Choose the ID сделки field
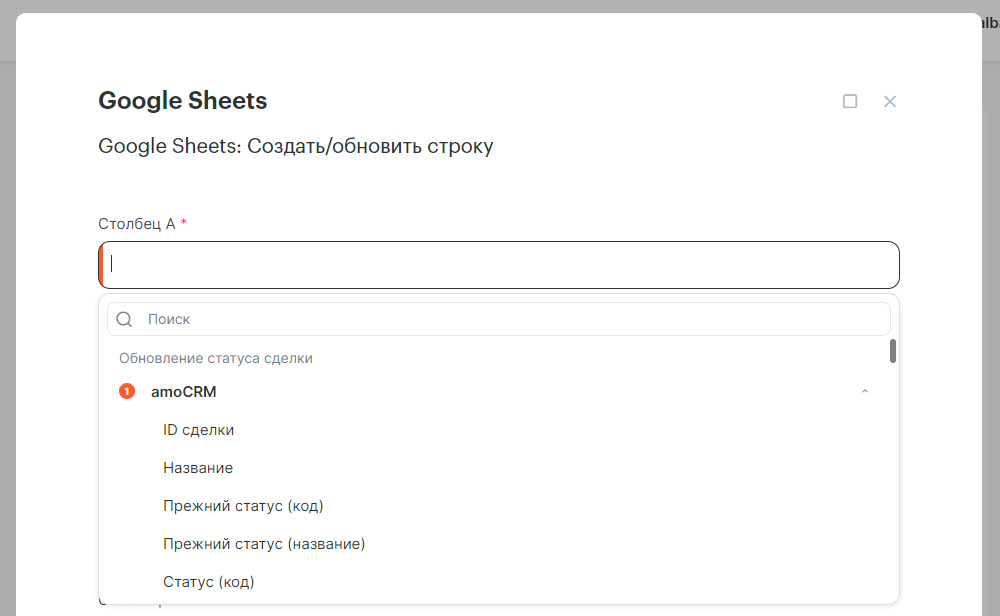This screenshot has width=1000, height=616. [x=199, y=430]
